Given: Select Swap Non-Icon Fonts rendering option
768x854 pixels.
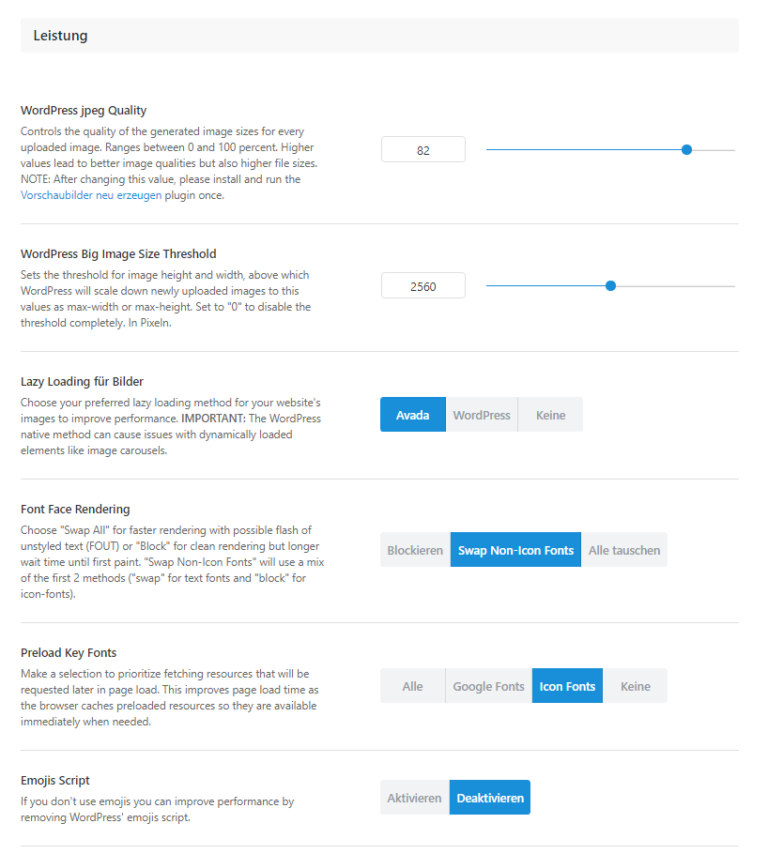Looking at the screenshot, I should pyautogui.click(x=515, y=549).
